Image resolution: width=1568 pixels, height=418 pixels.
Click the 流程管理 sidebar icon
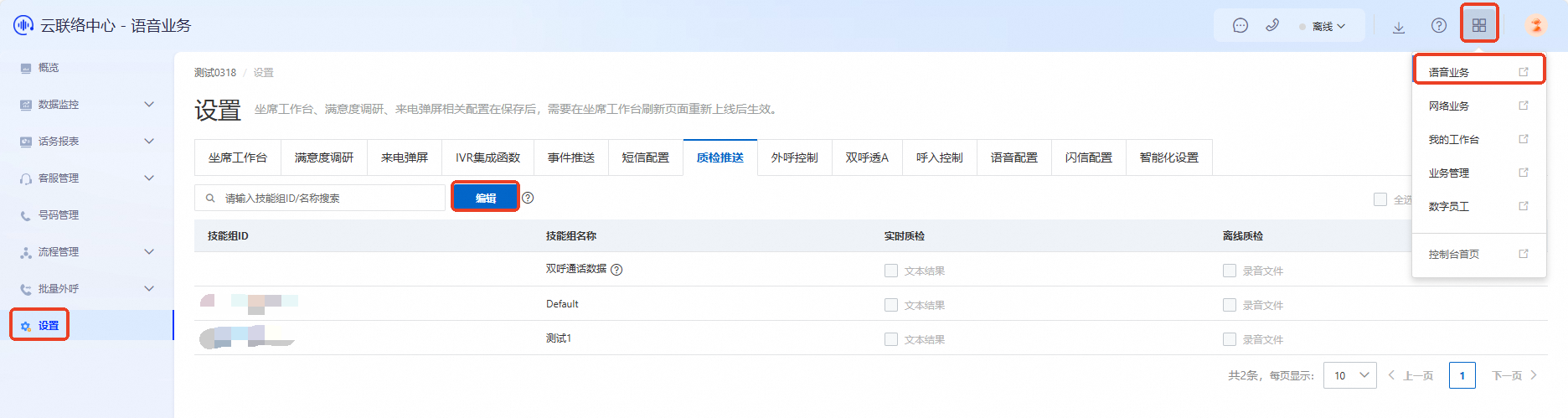pyautogui.click(x=26, y=252)
